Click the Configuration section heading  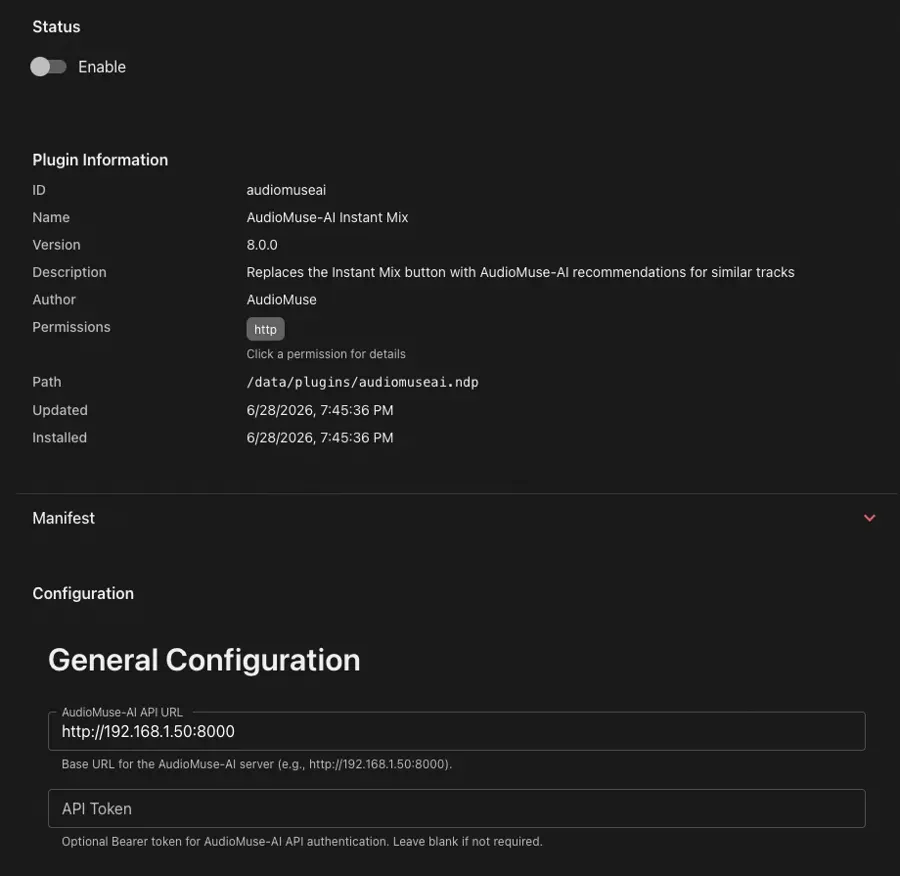tap(83, 594)
